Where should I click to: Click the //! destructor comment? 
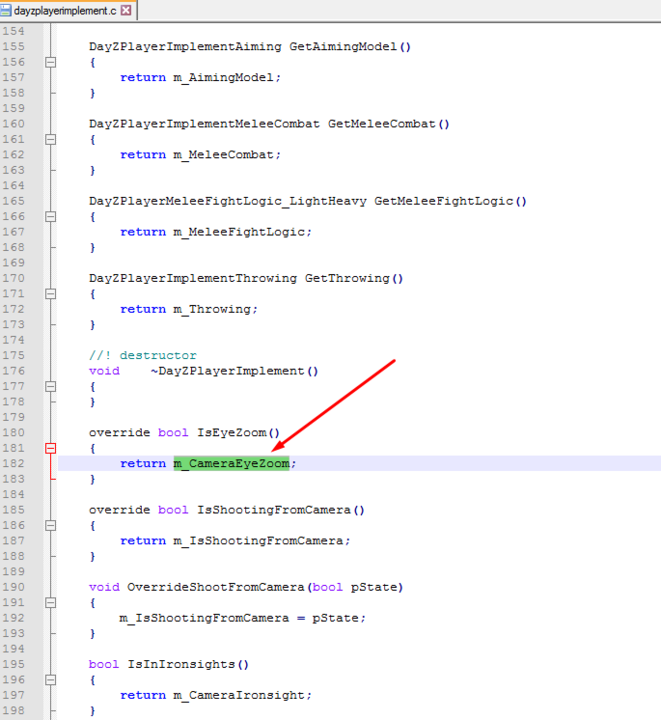[x=143, y=355]
